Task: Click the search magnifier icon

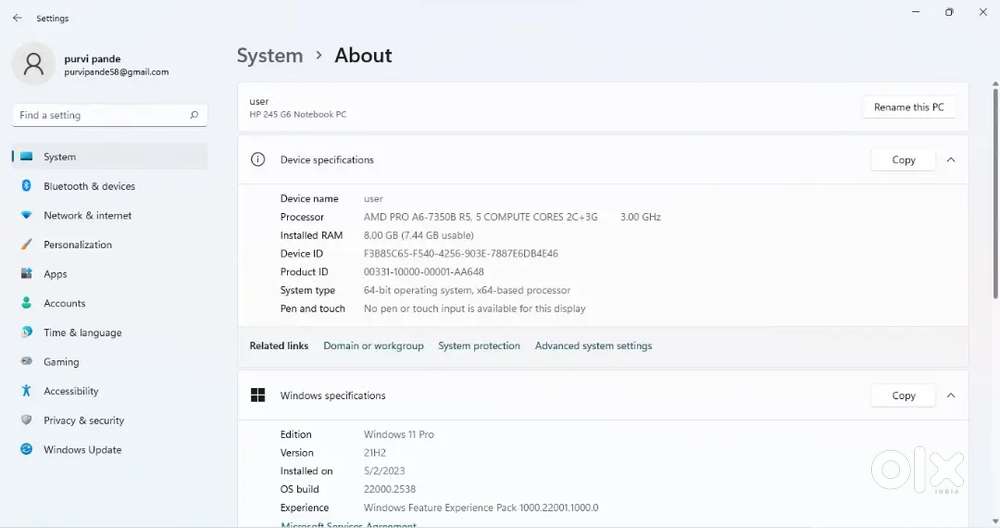Action: [194, 115]
